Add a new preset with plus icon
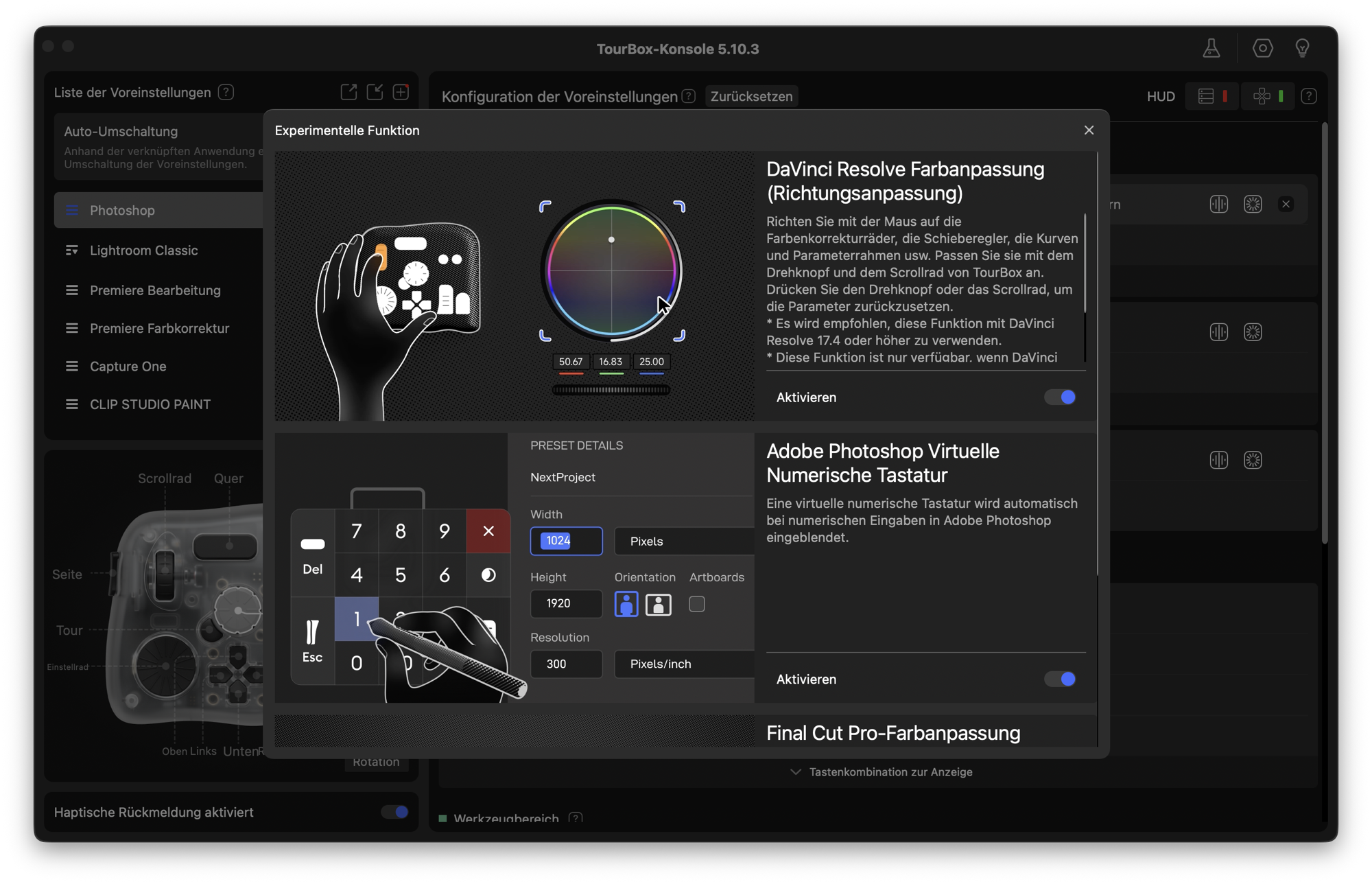 pyautogui.click(x=401, y=92)
